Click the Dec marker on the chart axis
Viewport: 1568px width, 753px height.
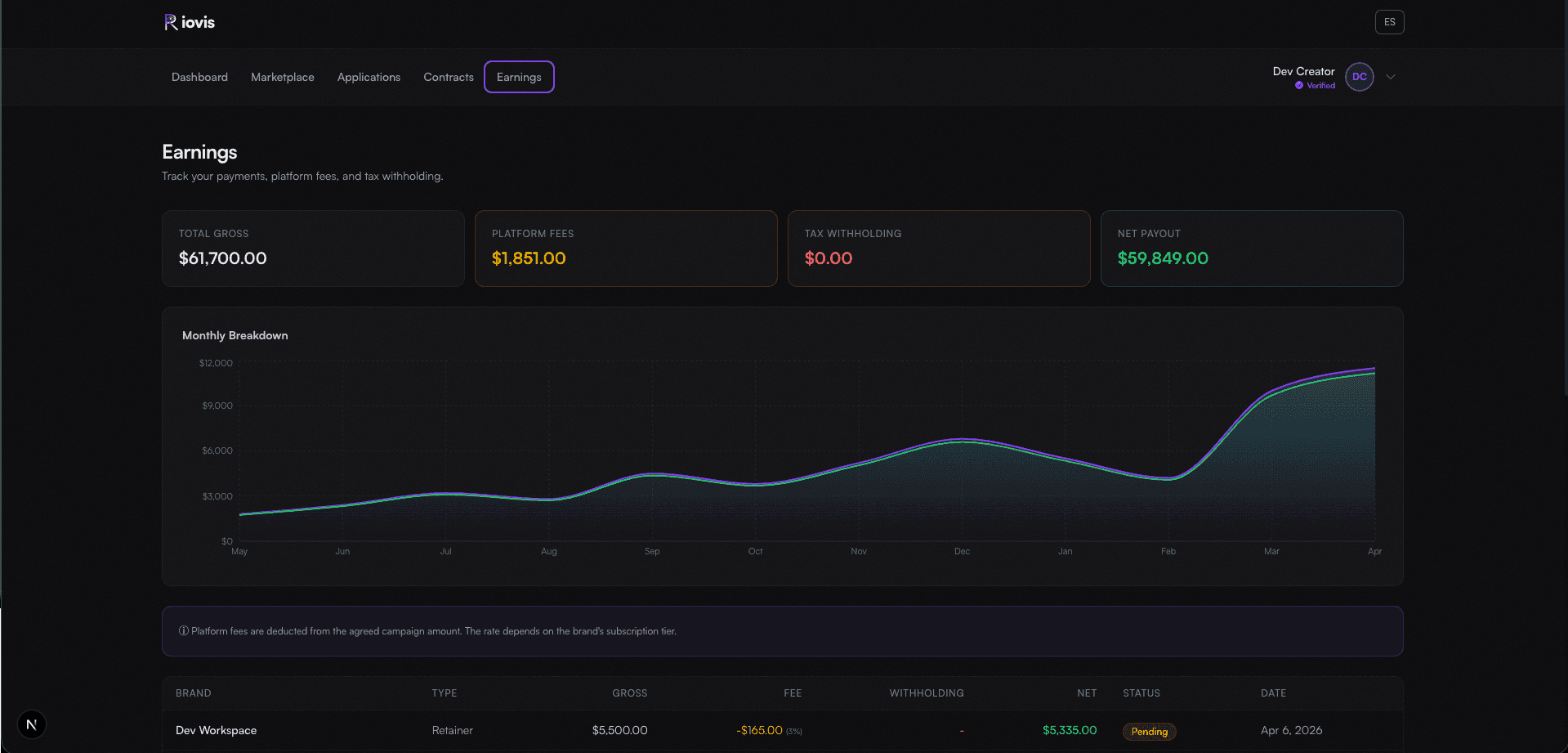click(962, 551)
